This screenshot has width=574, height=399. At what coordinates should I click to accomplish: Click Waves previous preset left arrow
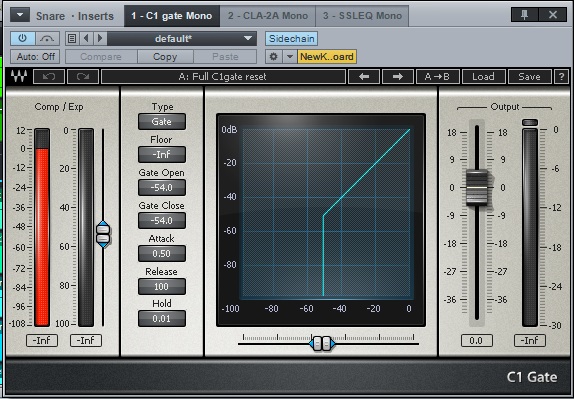click(364, 77)
